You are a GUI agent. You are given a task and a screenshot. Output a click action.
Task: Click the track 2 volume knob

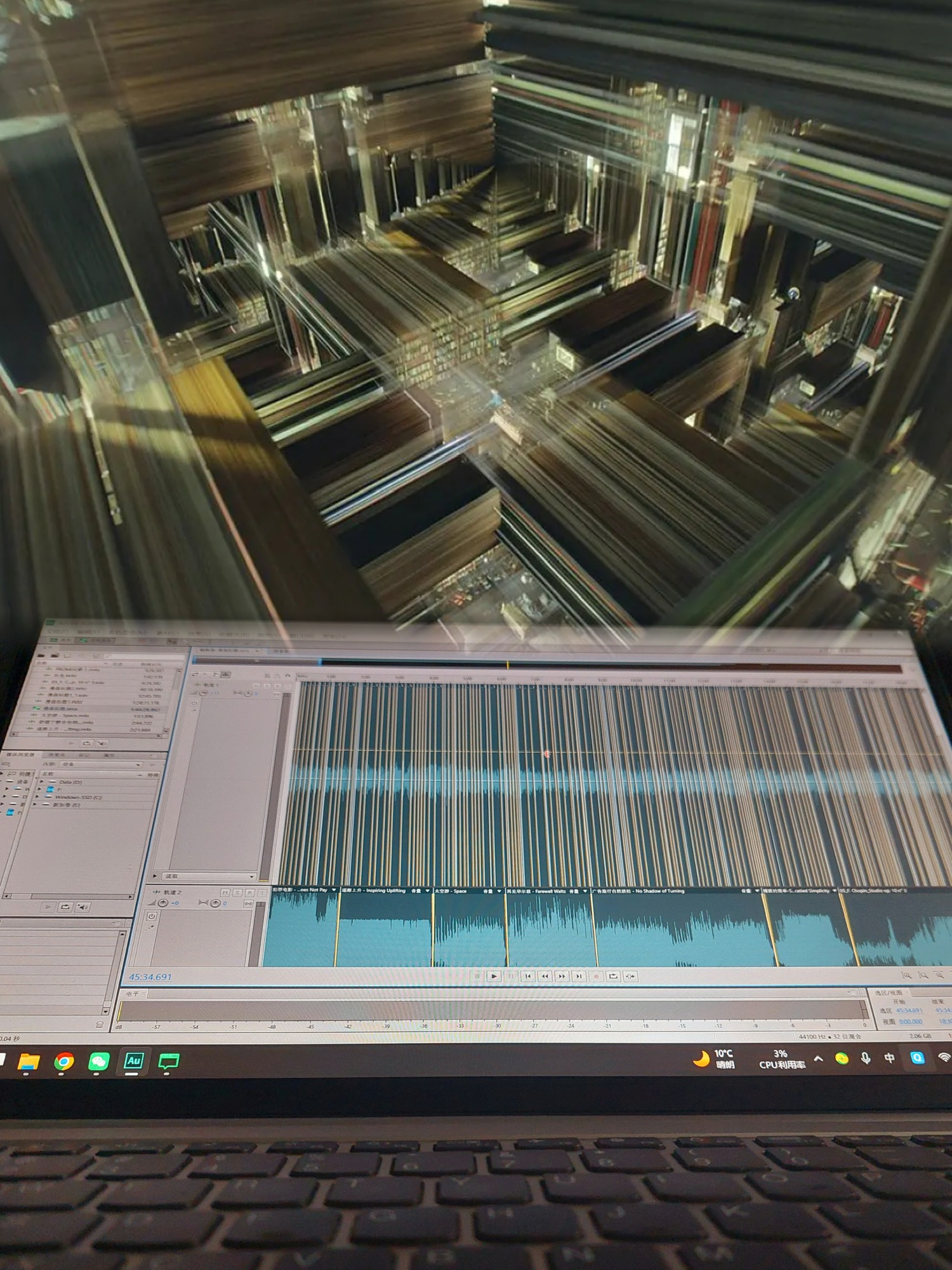(x=164, y=903)
